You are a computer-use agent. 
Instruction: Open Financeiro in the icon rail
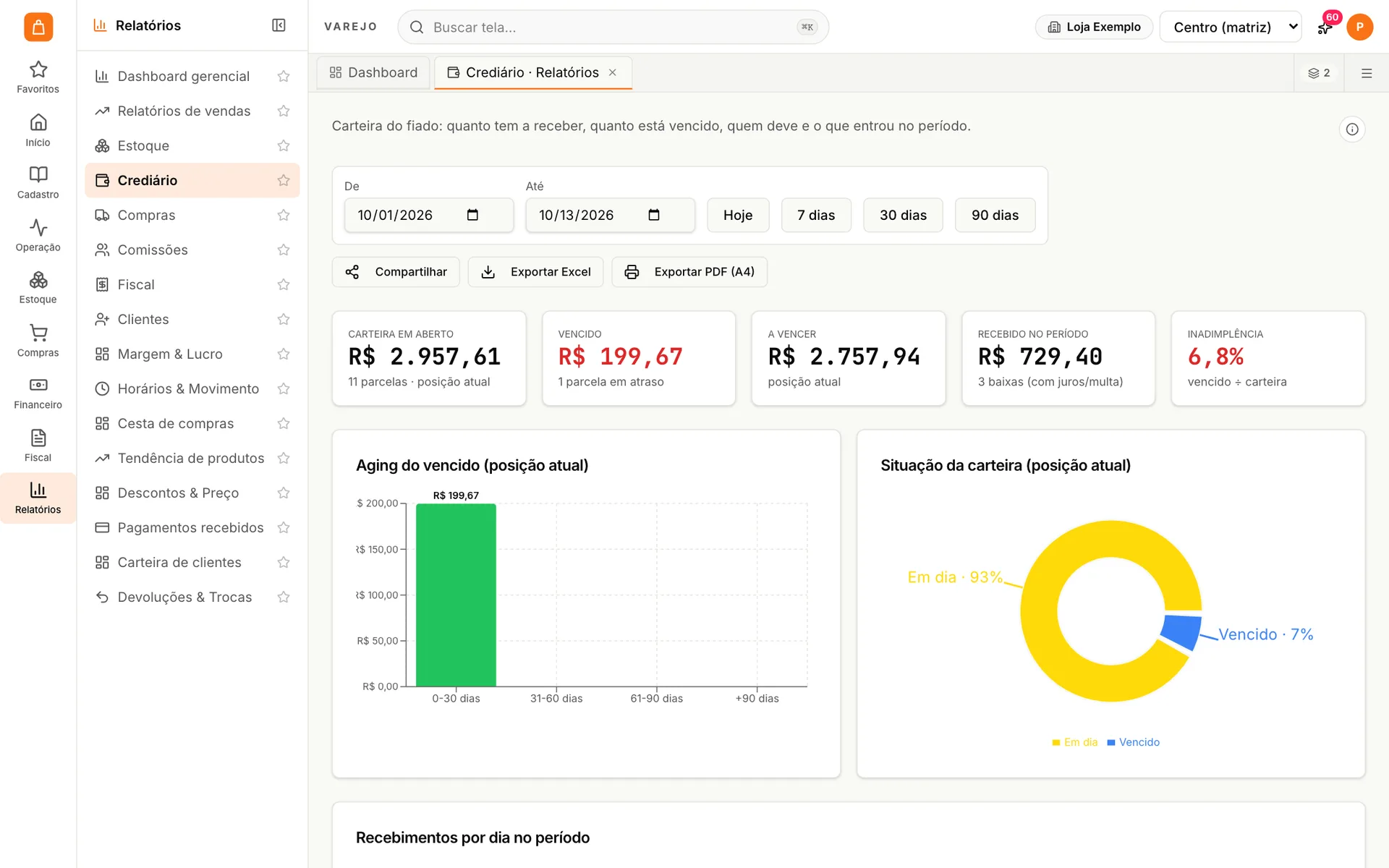(x=38, y=393)
